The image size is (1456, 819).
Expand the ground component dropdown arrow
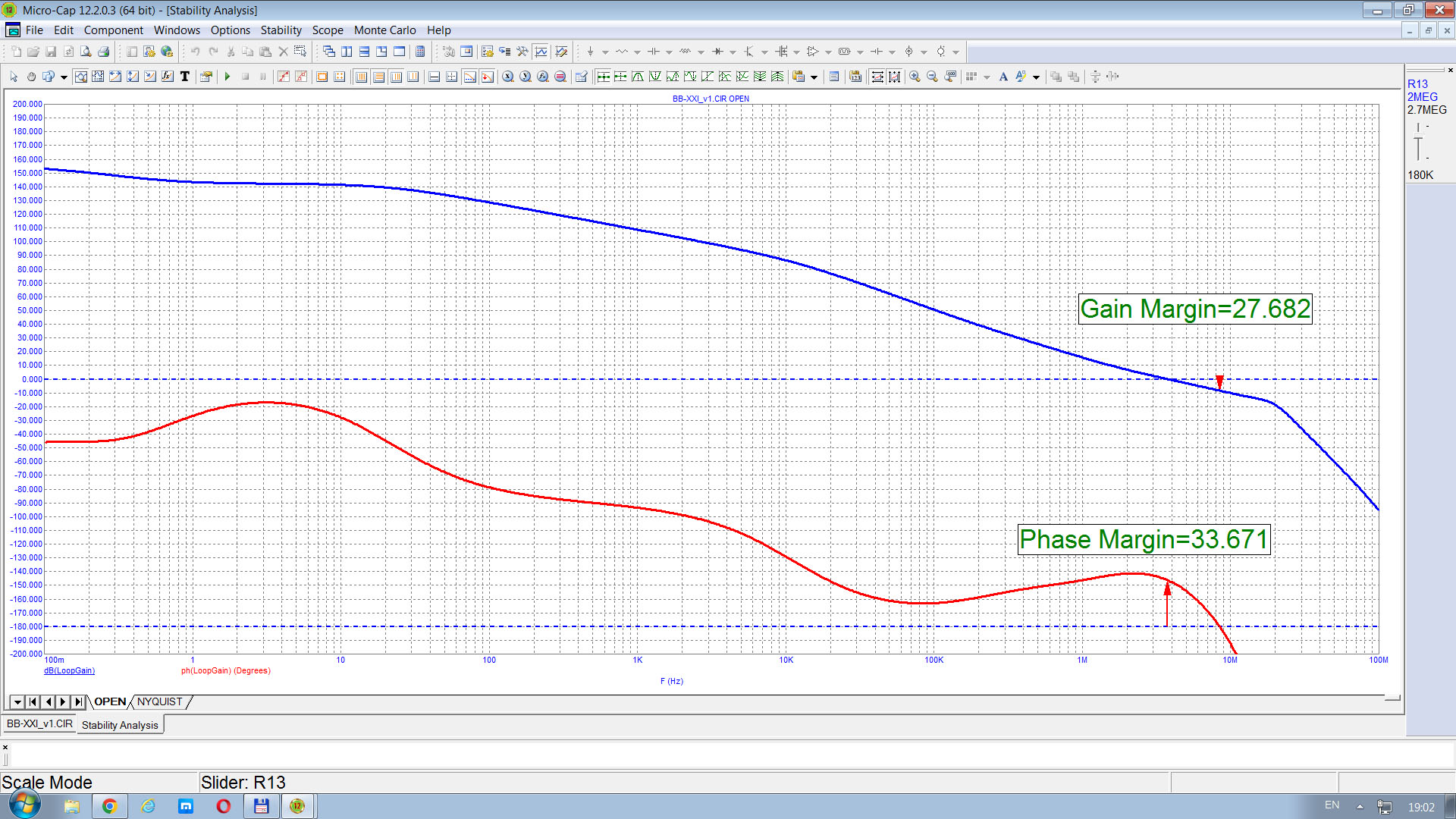pyautogui.click(x=605, y=52)
